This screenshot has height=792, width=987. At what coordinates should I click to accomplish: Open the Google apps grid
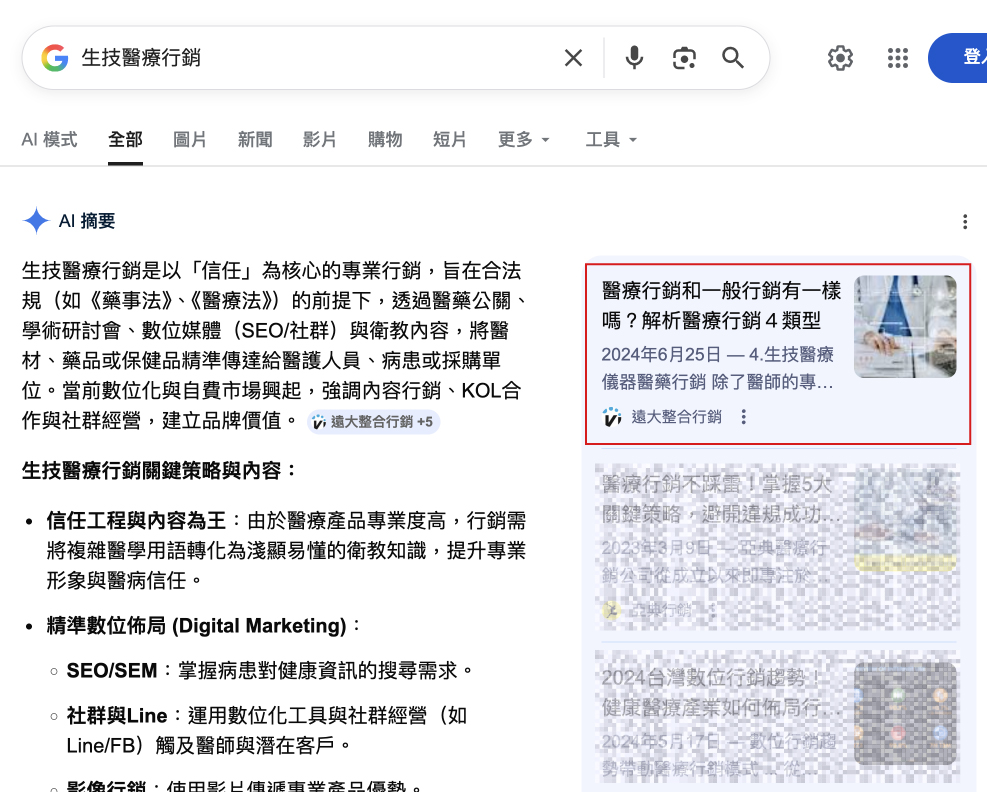tap(898, 58)
